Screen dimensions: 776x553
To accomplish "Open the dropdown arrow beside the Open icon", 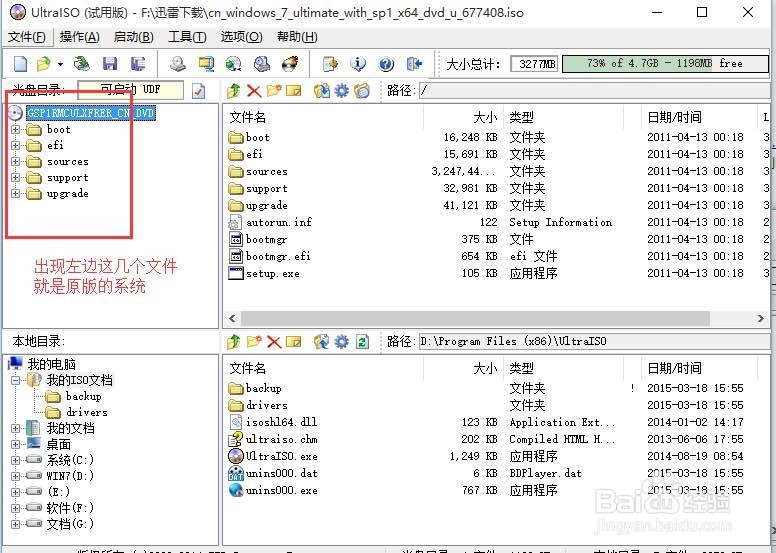I will coord(60,64).
